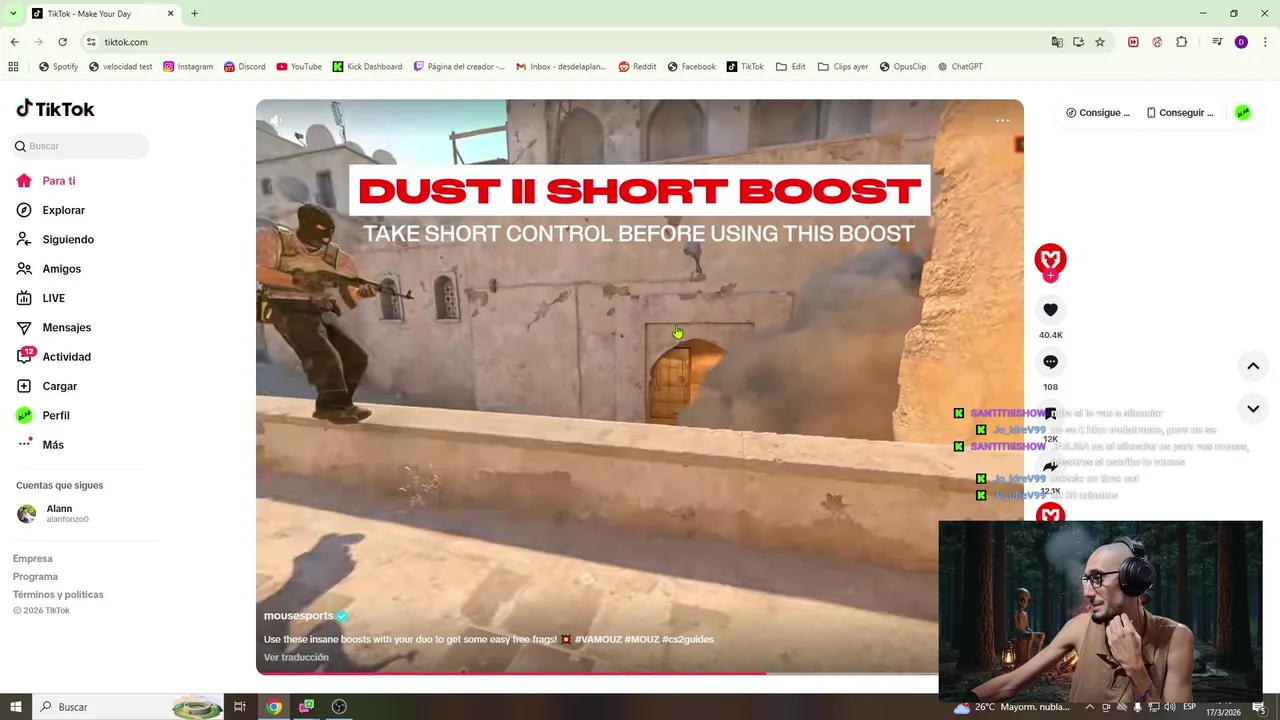
Task: Open the Amigos section
Action: click(49, 269)
